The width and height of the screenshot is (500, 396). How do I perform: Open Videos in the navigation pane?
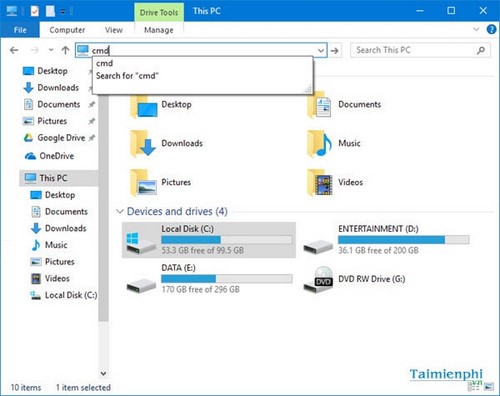coord(57,278)
